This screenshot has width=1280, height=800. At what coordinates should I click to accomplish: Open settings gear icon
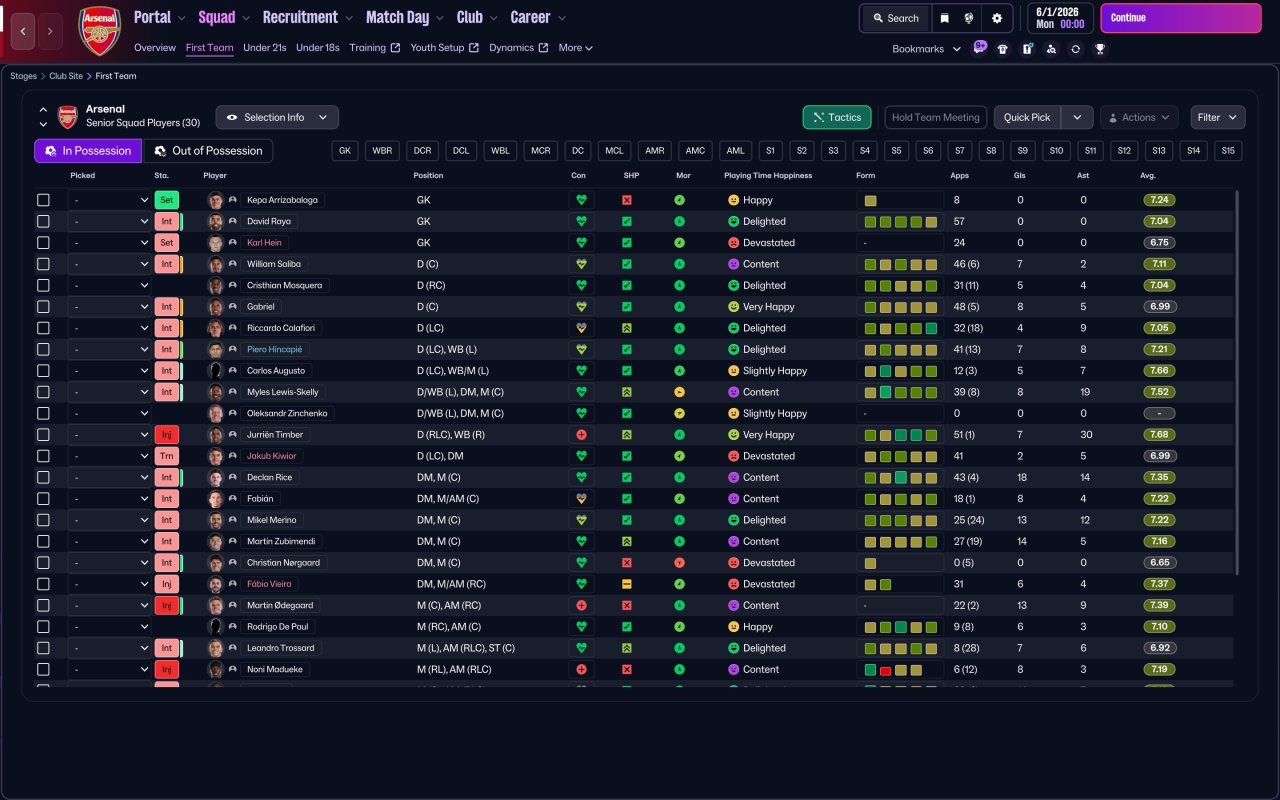click(x=996, y=18)
